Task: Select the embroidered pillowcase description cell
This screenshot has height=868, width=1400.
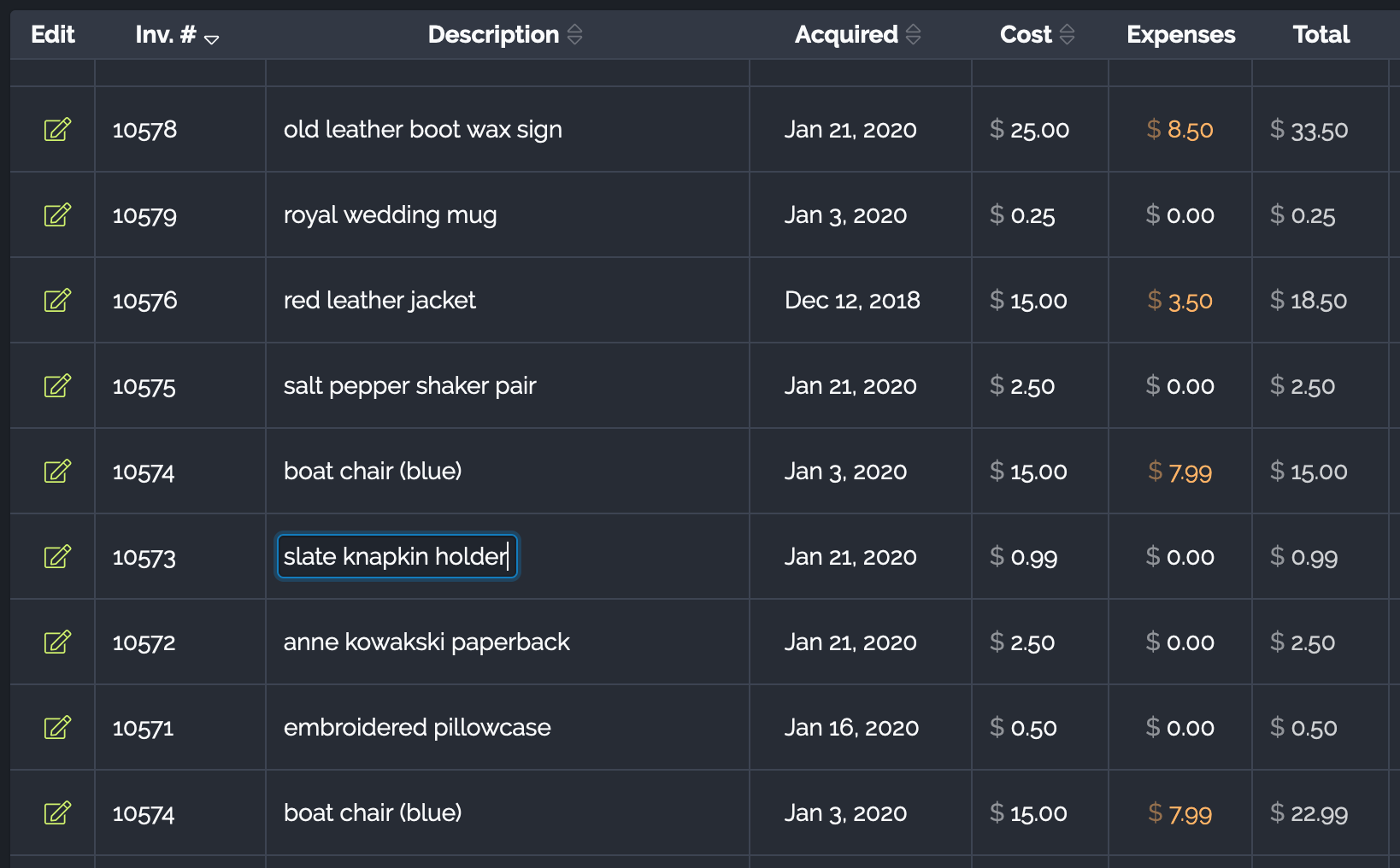Action: pos(417,728)
